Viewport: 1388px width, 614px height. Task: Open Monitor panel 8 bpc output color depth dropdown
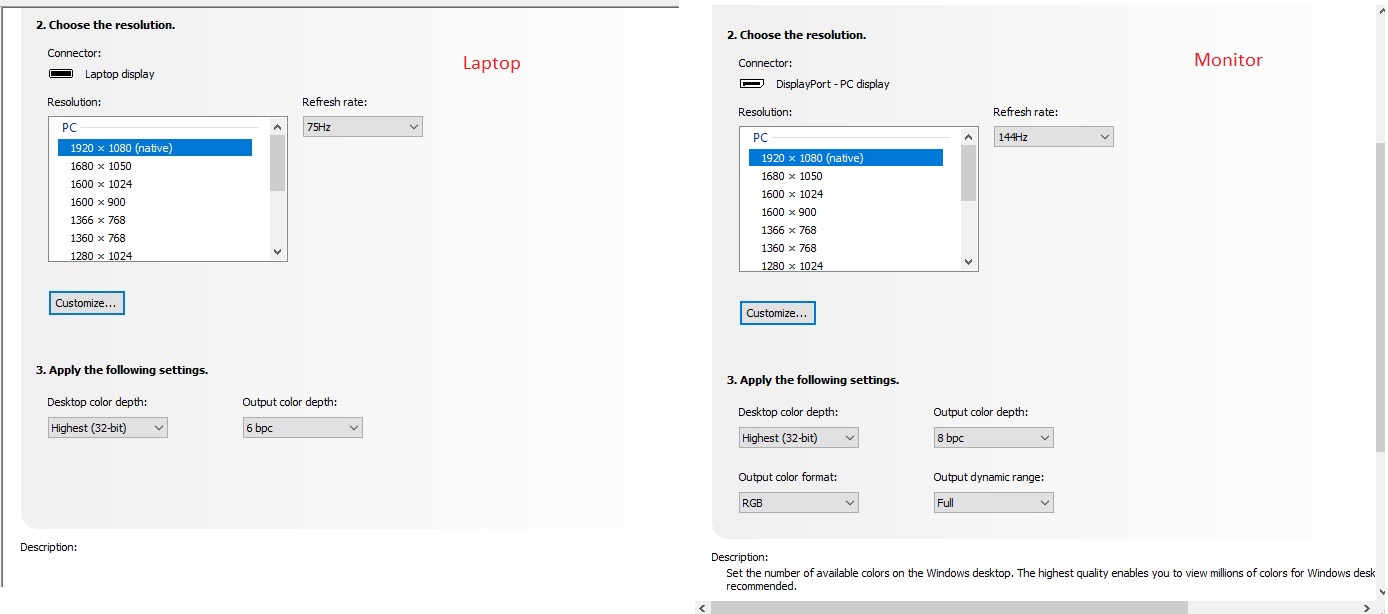point(994,438)
